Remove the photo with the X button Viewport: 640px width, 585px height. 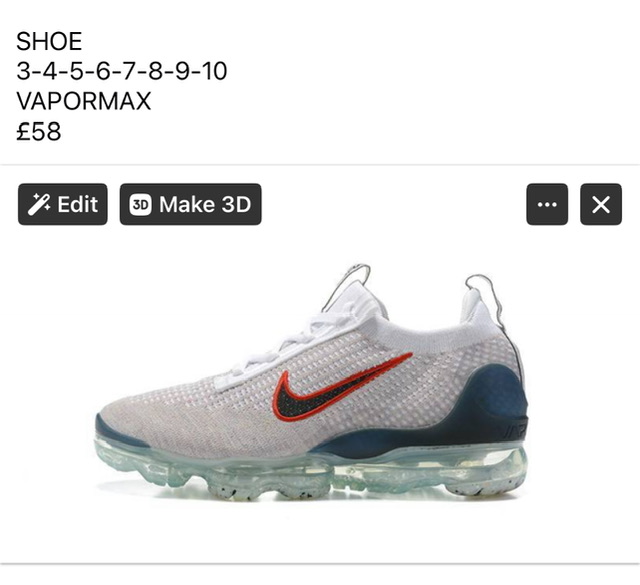pos(601,204)
